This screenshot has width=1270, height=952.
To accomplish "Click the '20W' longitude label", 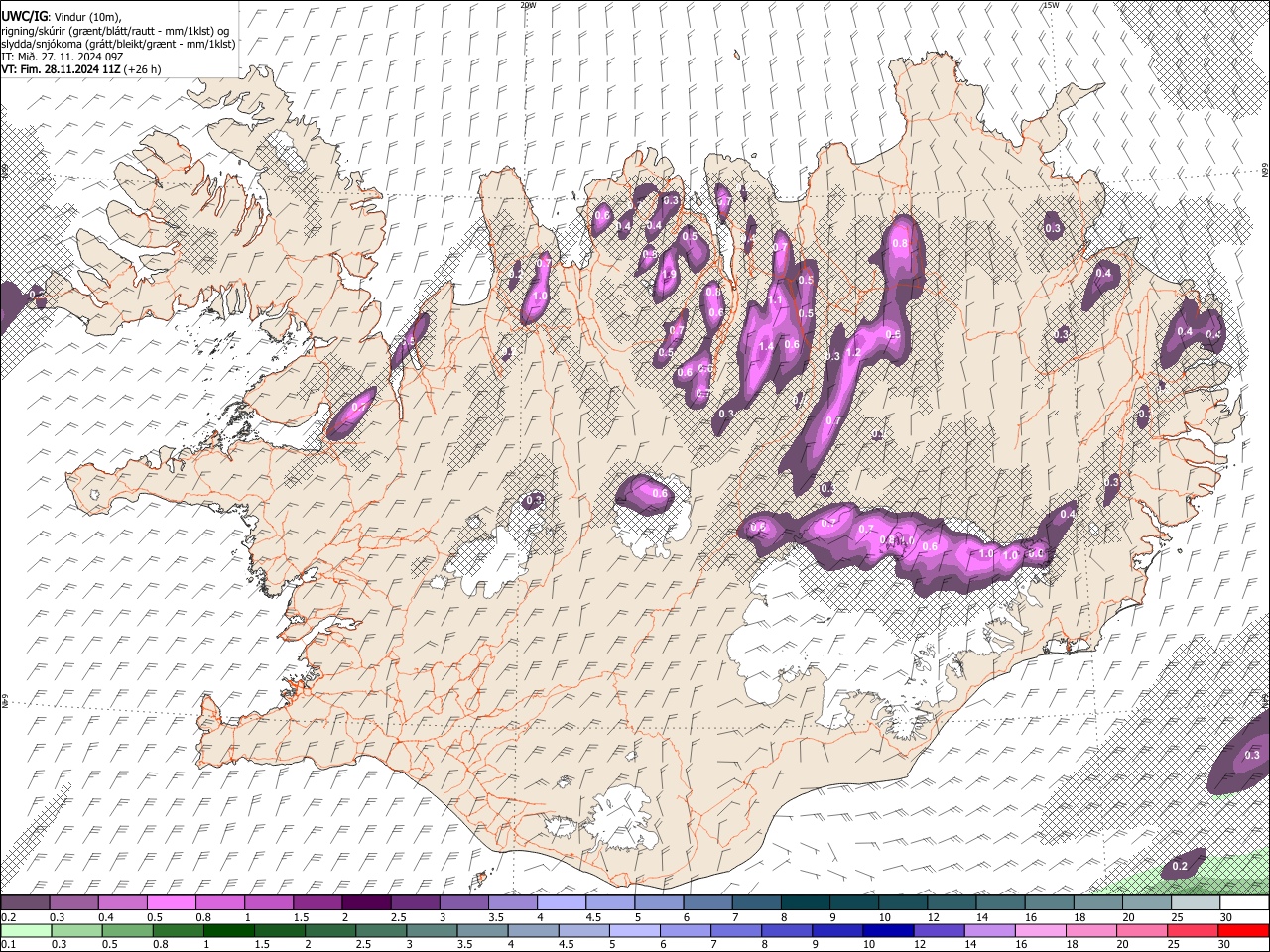I will point(528,5).
